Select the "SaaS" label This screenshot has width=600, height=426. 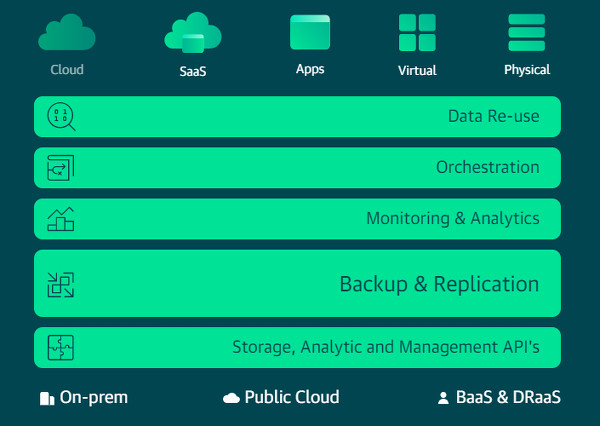pyautogui.click(x=193, y=72)
